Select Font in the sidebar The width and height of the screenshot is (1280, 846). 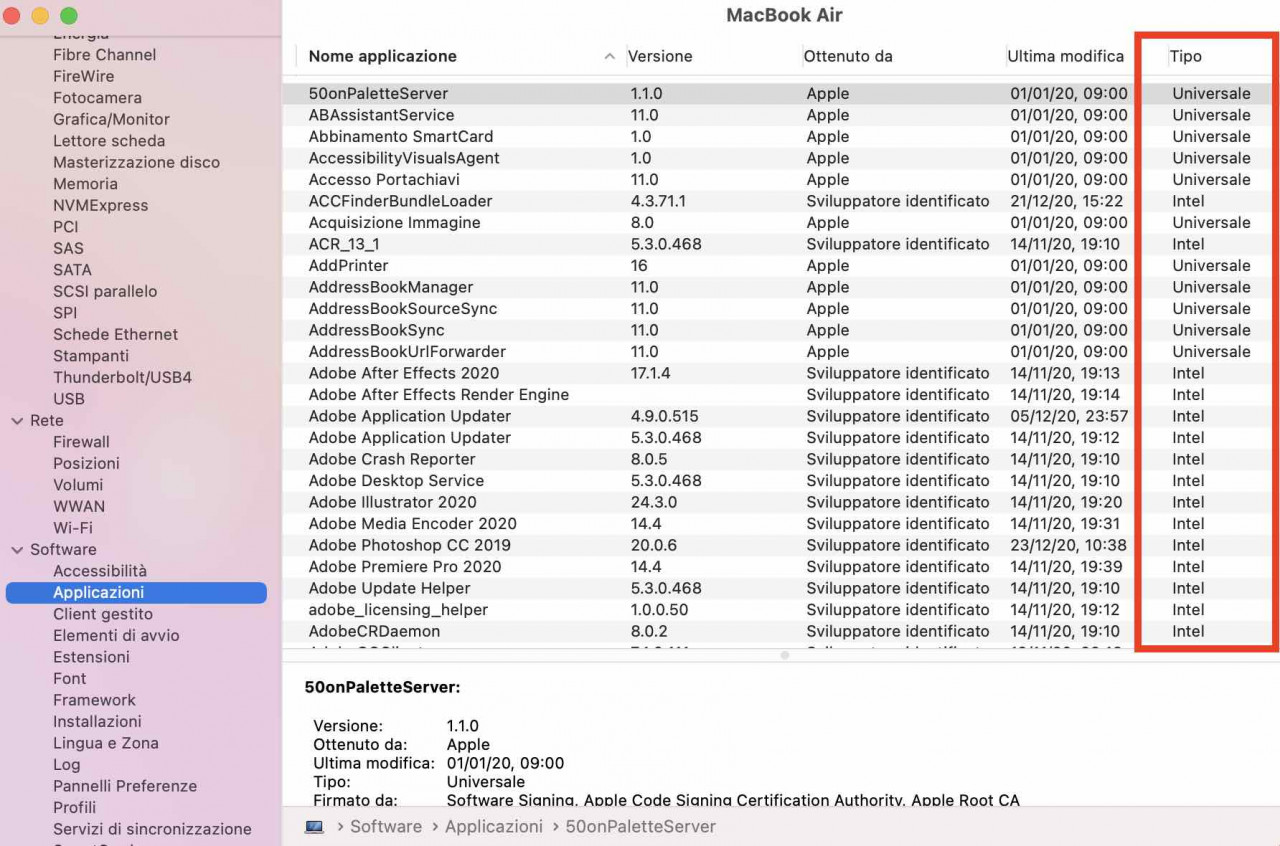point(70,679)
